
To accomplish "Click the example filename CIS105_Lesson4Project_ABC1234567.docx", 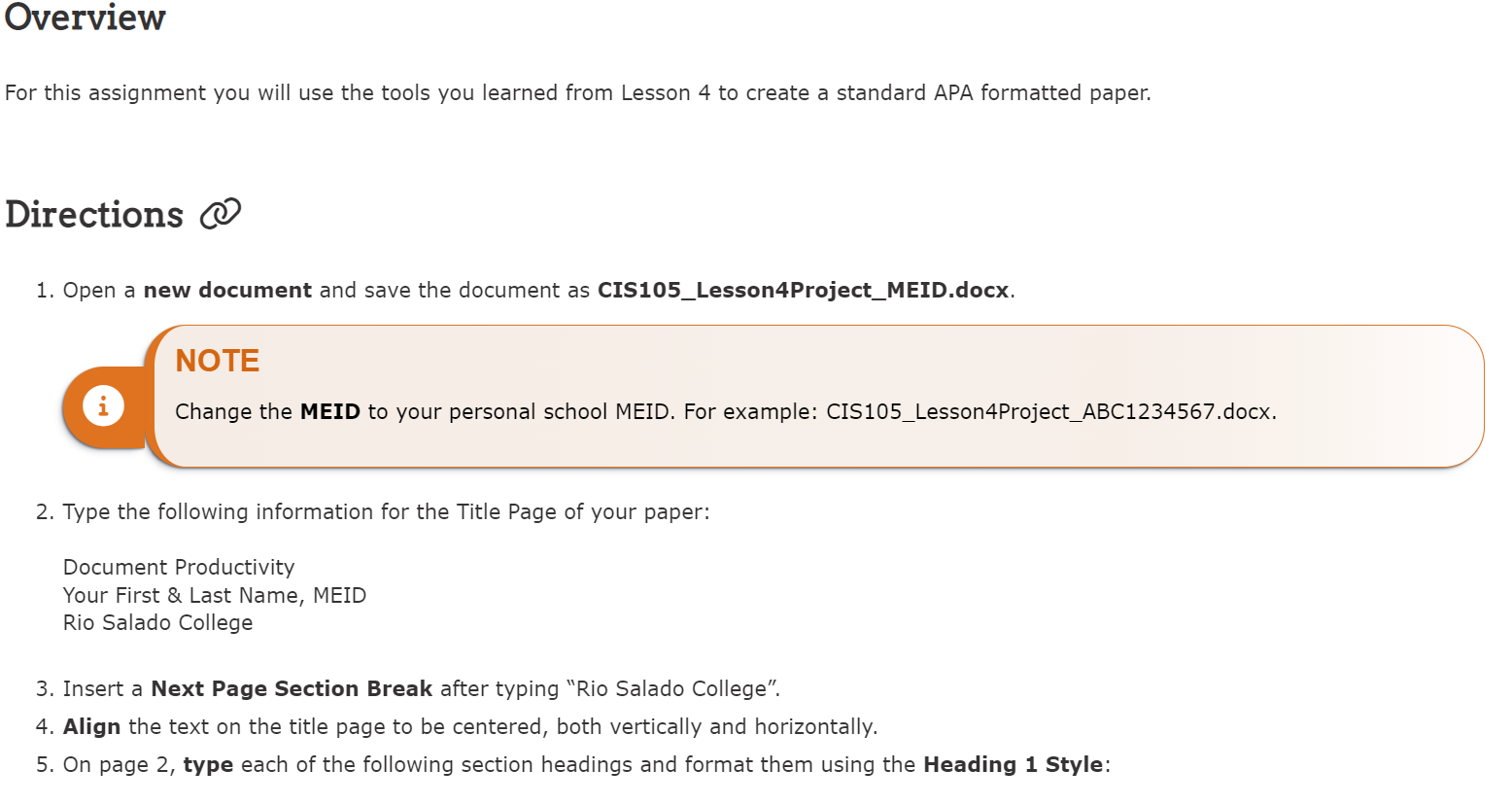I will tap(1049, 412).
